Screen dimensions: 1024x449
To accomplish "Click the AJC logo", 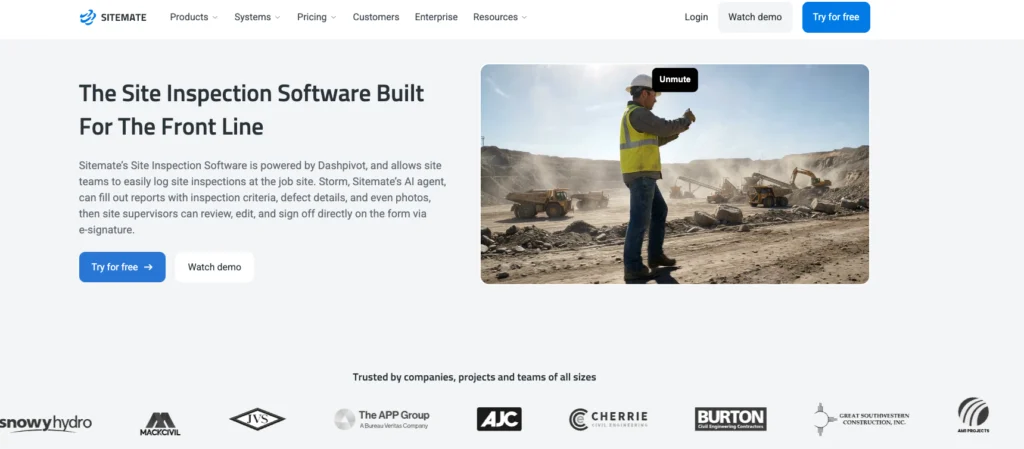I will pyautogui.click(x=499, y=419).
